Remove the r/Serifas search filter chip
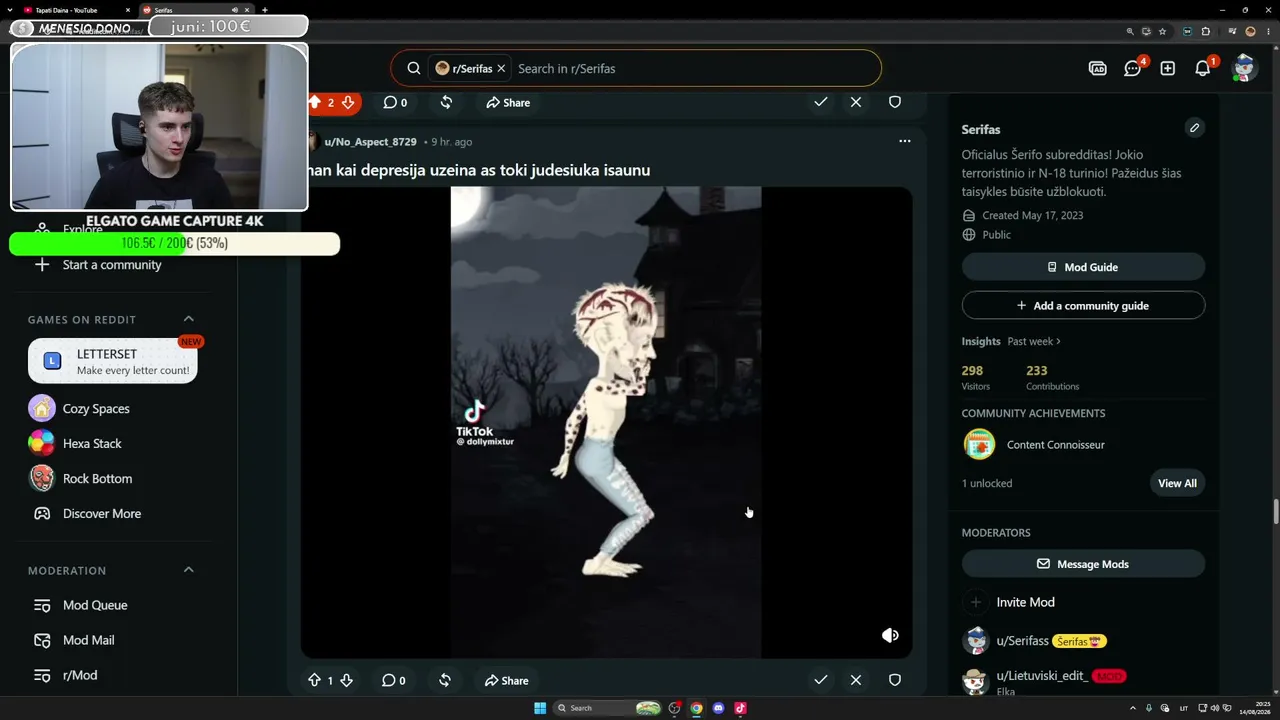The height and width of the screenshot is (720, 1280). pyautogui.click(x=501, y=68)
